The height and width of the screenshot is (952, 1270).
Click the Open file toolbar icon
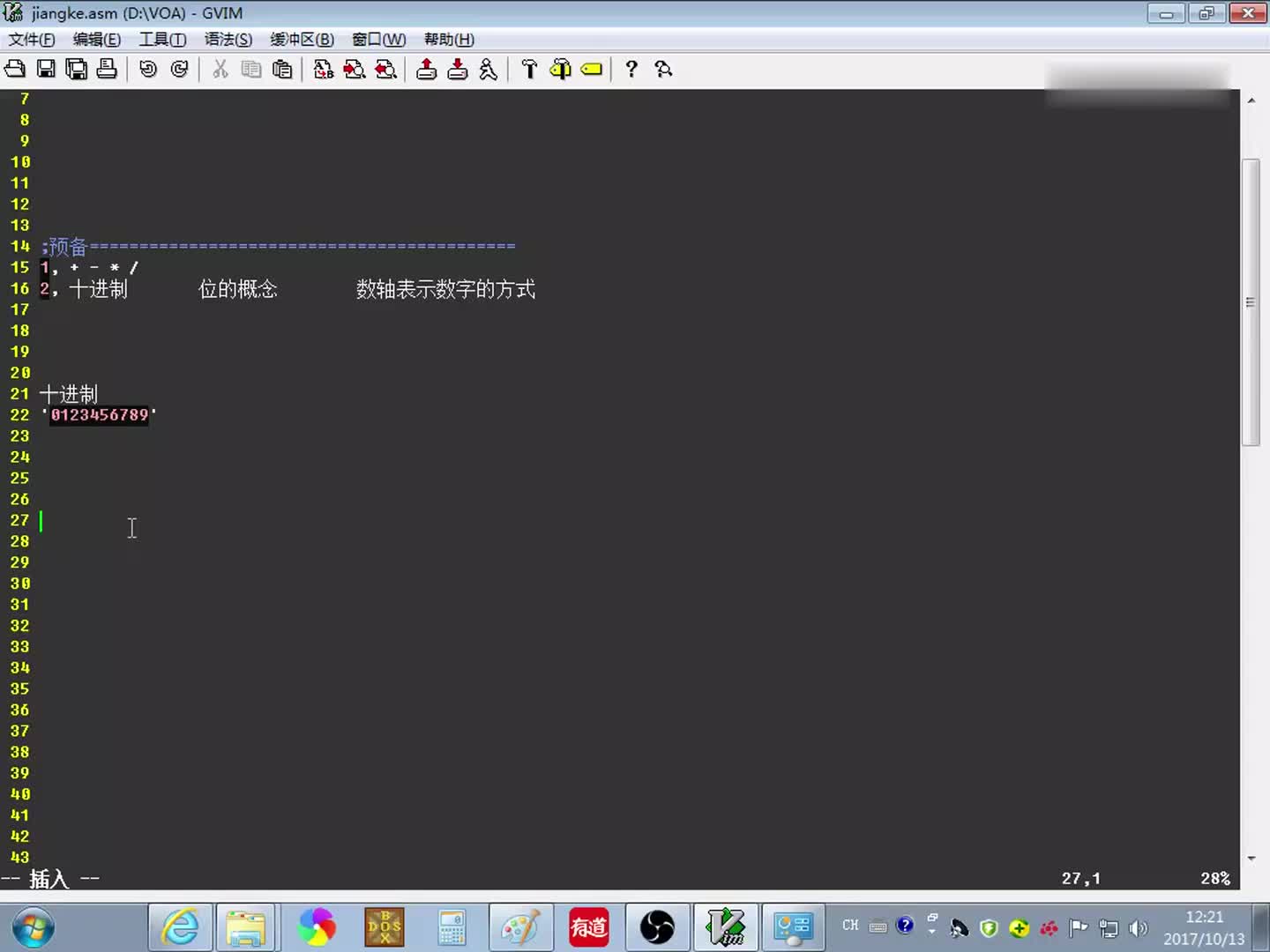[16, 69]
